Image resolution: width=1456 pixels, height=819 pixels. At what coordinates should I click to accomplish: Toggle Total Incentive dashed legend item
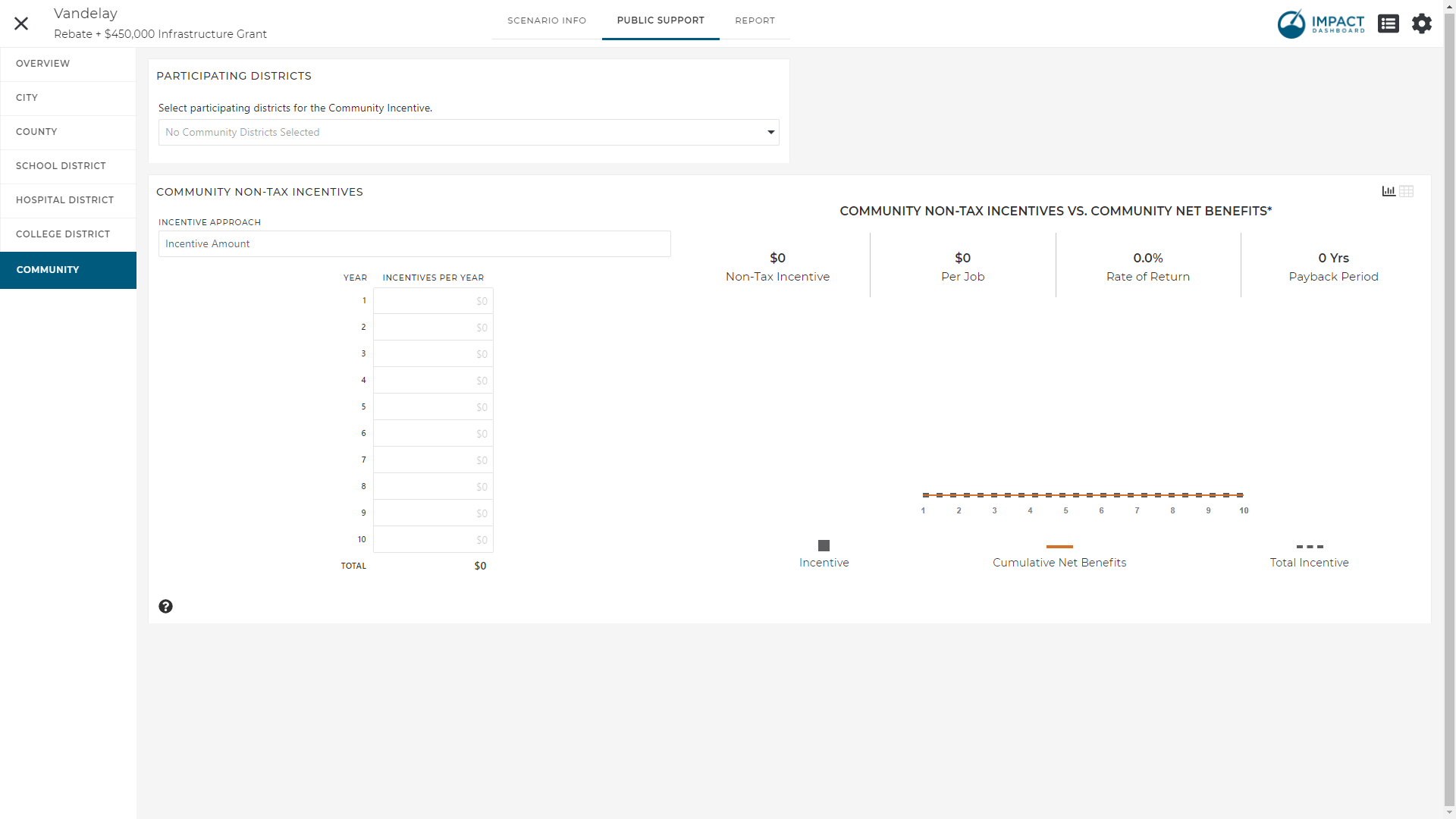[1310, 547]
